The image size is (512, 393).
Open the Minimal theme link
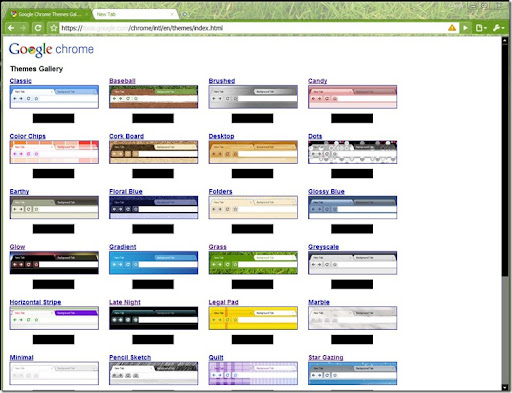(x=22, y=357)
